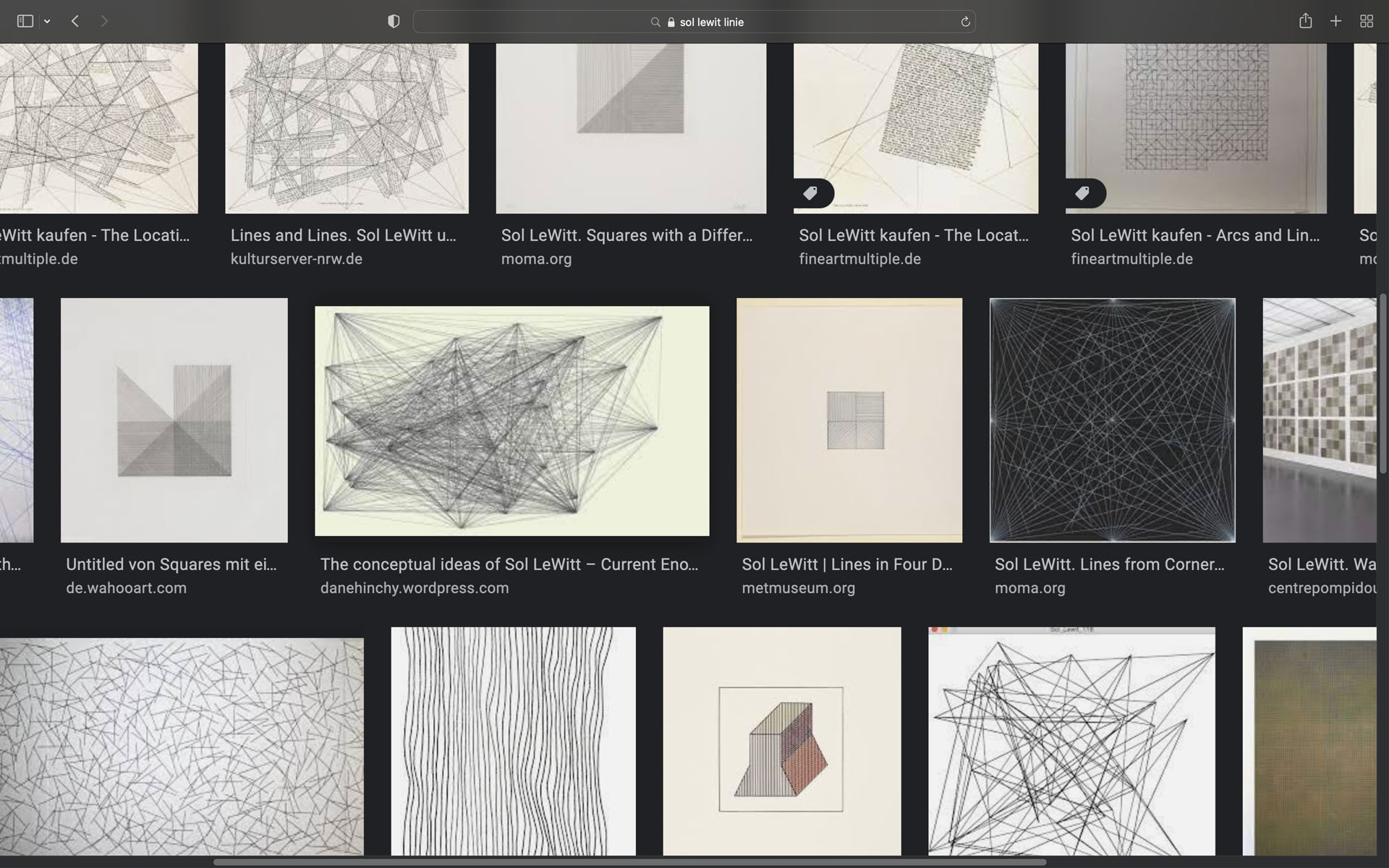This screenshot has width=1389, height=868.
Task: Click the product tag icon on Arcs and Lin... image
Action: click(1083, 193)
